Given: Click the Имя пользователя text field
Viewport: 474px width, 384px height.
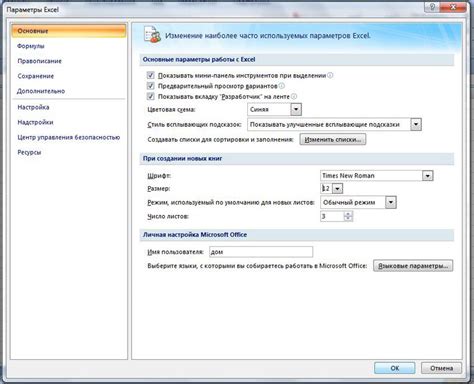Looking at the screenshot, I should coord(261,252).
